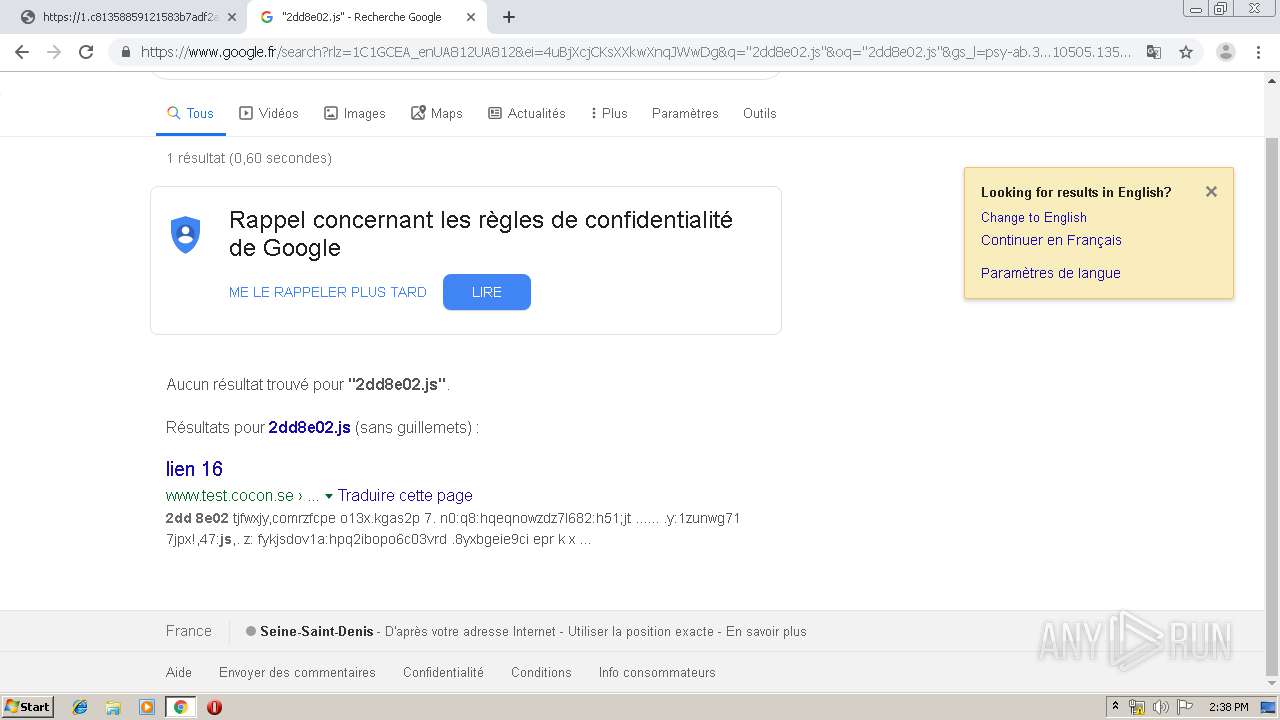Switch to Vidéos results
The width and height of the screenshot is (1280, 720).
[x=269, y=113]
